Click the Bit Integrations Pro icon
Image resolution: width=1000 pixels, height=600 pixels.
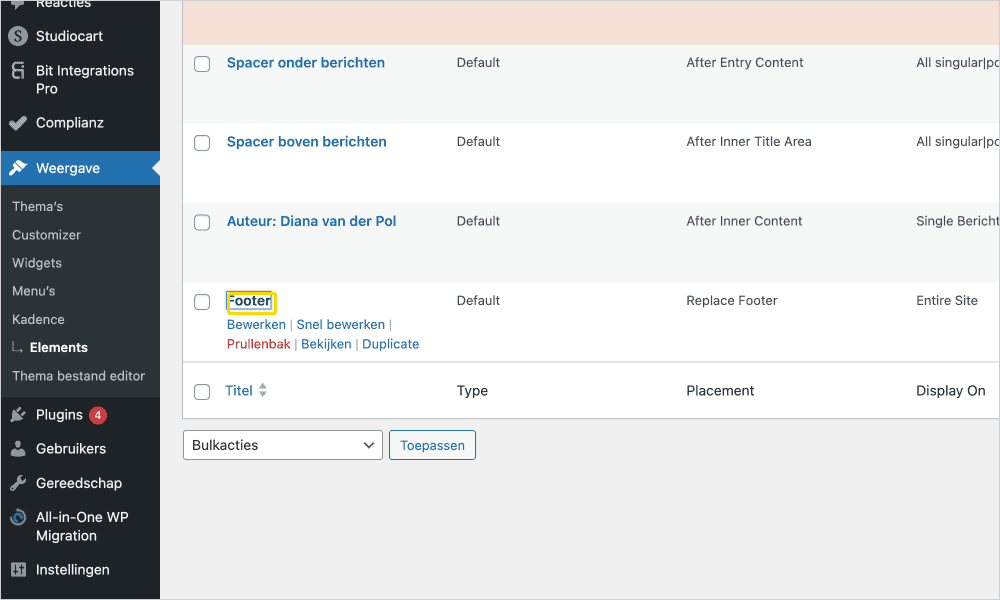coord(18,71)
